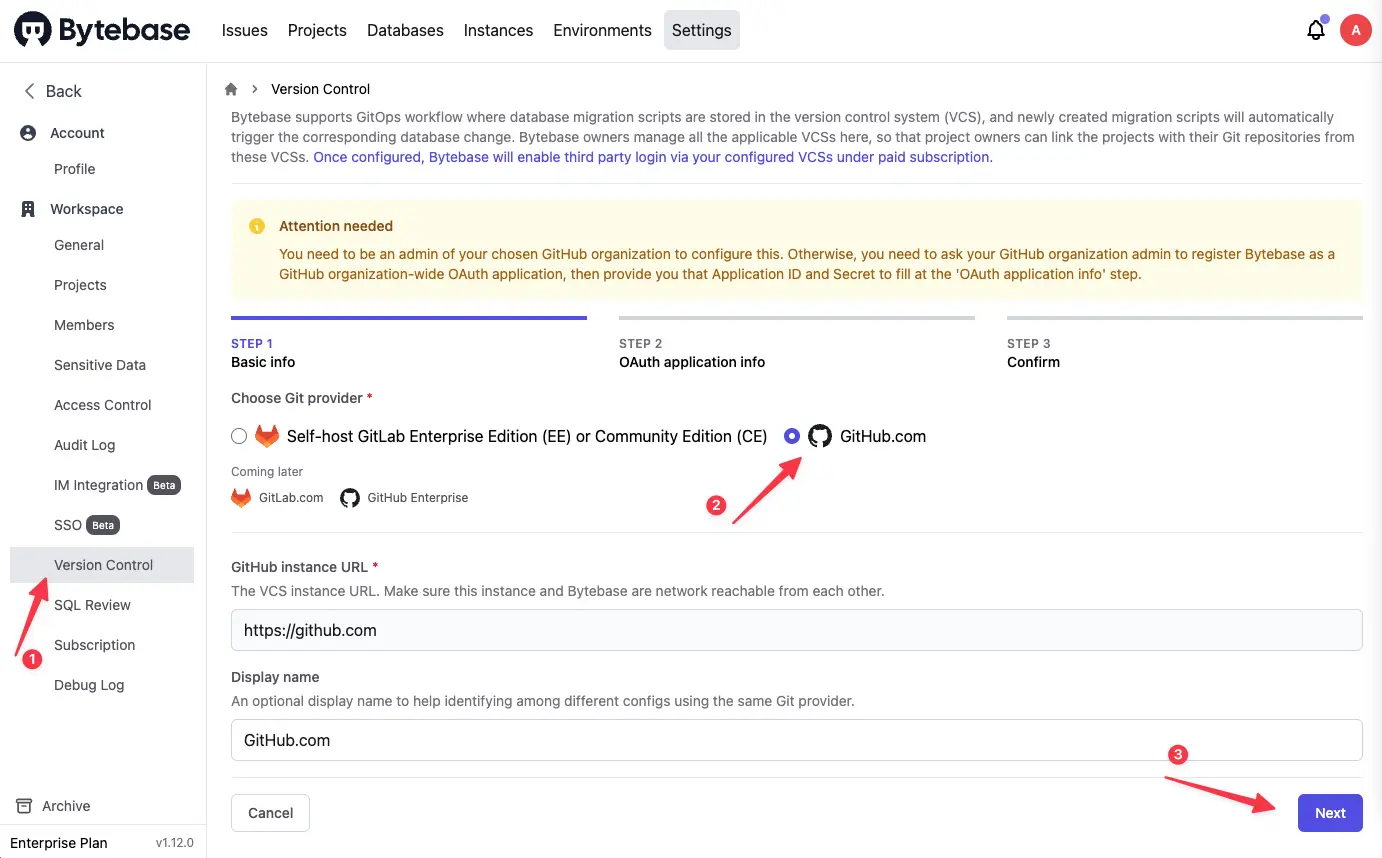Click the GitHub Enterprise icon
Viewport: 1382px width, 858px height.
coord(350,497)
